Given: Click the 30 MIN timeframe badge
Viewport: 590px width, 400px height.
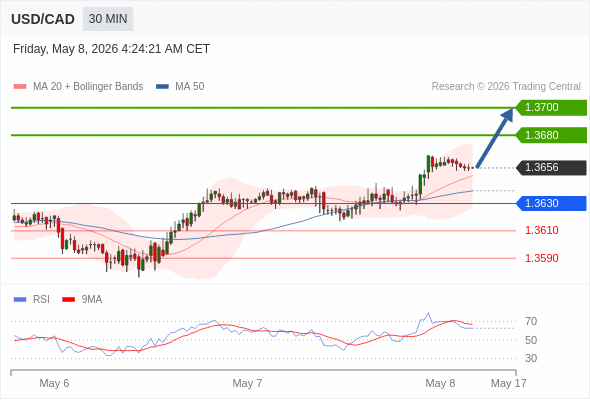Looking at the screenshot, I should coord(108,19).
